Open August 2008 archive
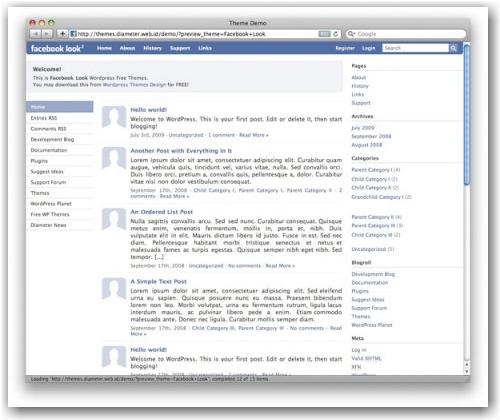The image size is (500, 420). tap(367, 145)
